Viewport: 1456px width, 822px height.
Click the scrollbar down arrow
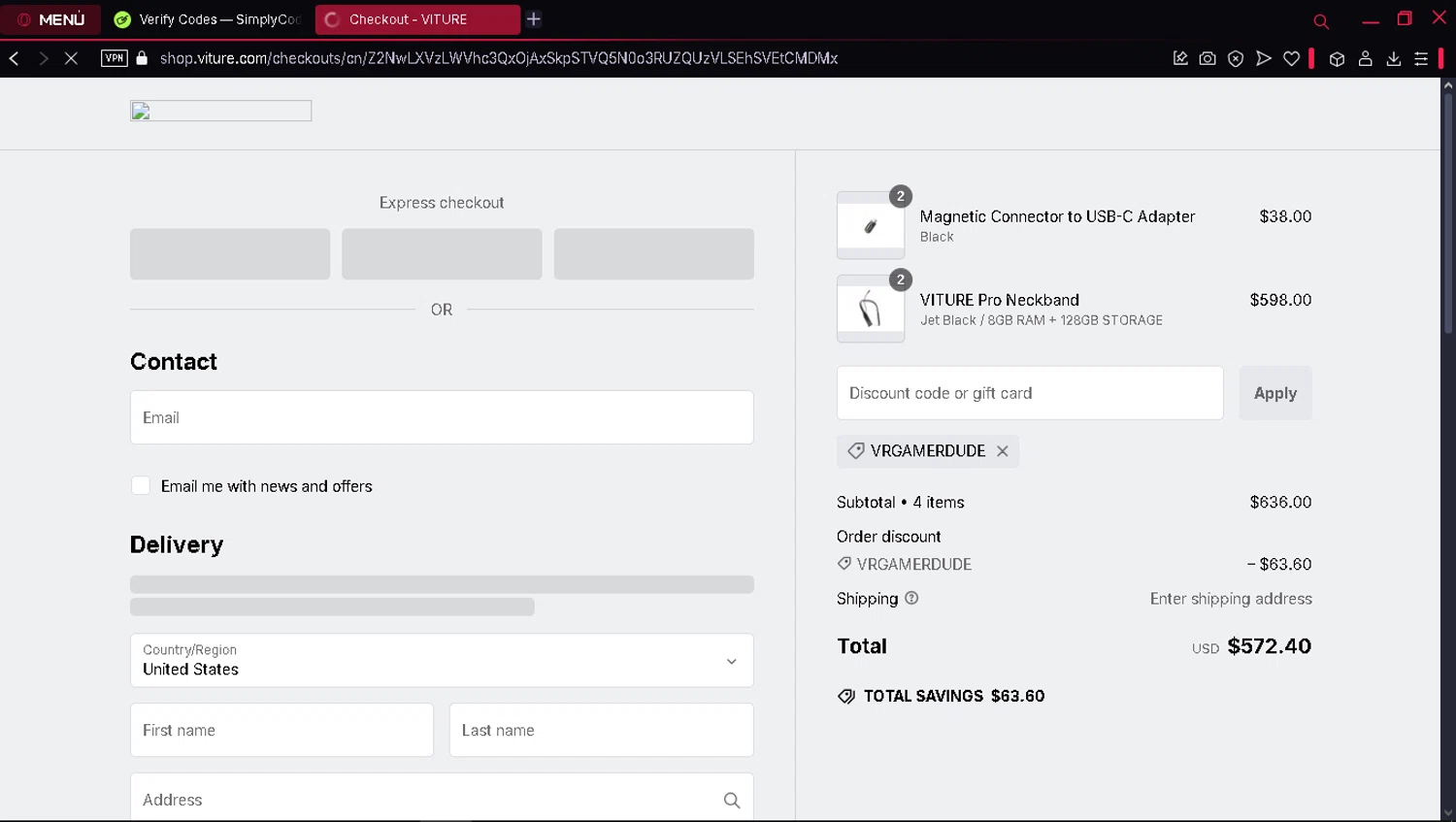pos(1448,813)
